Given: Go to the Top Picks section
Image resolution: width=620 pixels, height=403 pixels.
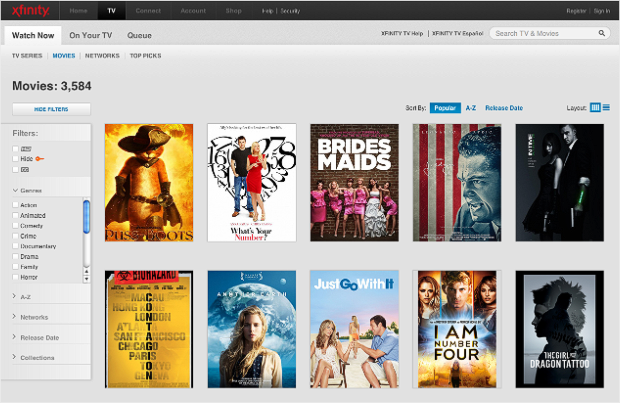Looking at the screenshot, I should pos(146,56).
